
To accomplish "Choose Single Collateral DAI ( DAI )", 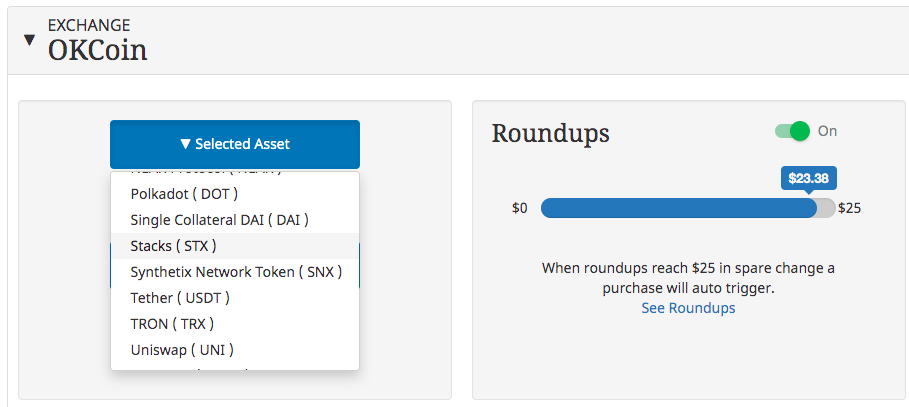I will coord(235,220).
